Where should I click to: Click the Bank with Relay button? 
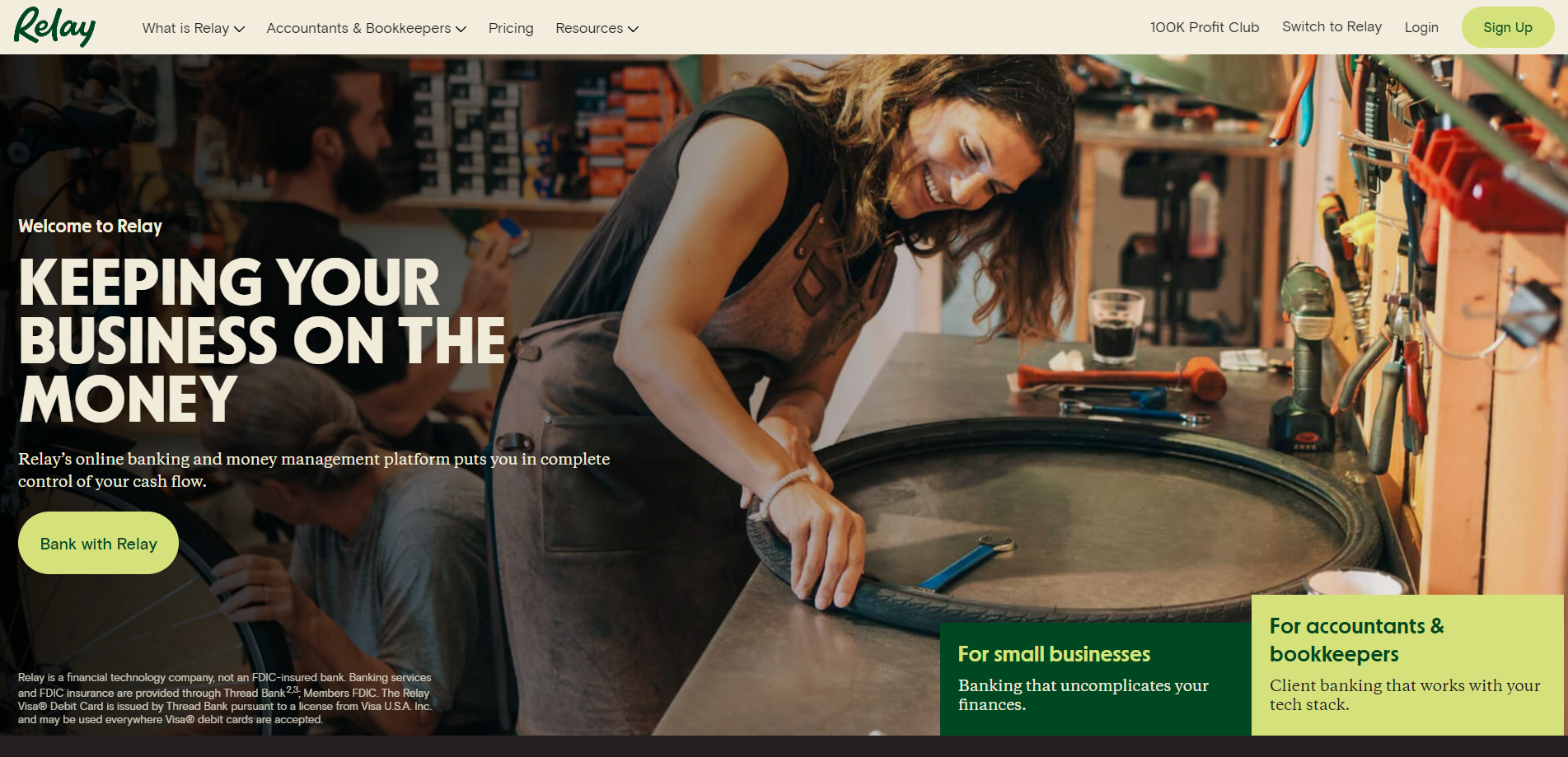[x=98, y=543]
